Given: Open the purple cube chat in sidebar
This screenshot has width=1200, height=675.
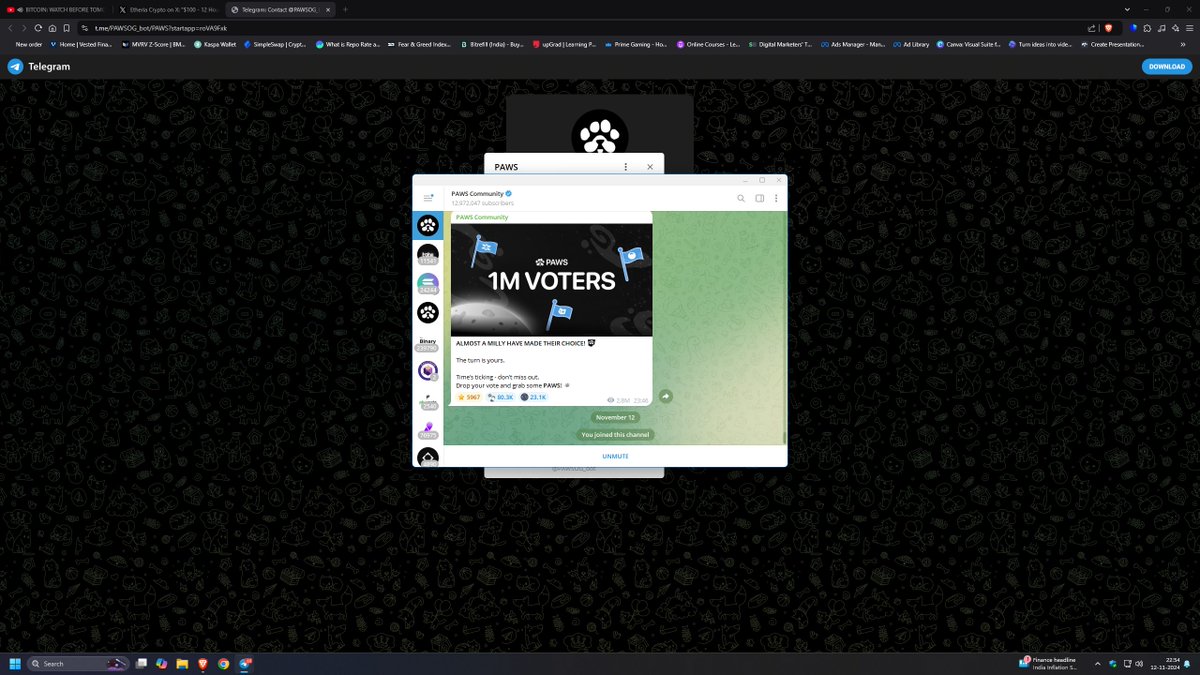Looking at the screenshot, I should [427, 371].
